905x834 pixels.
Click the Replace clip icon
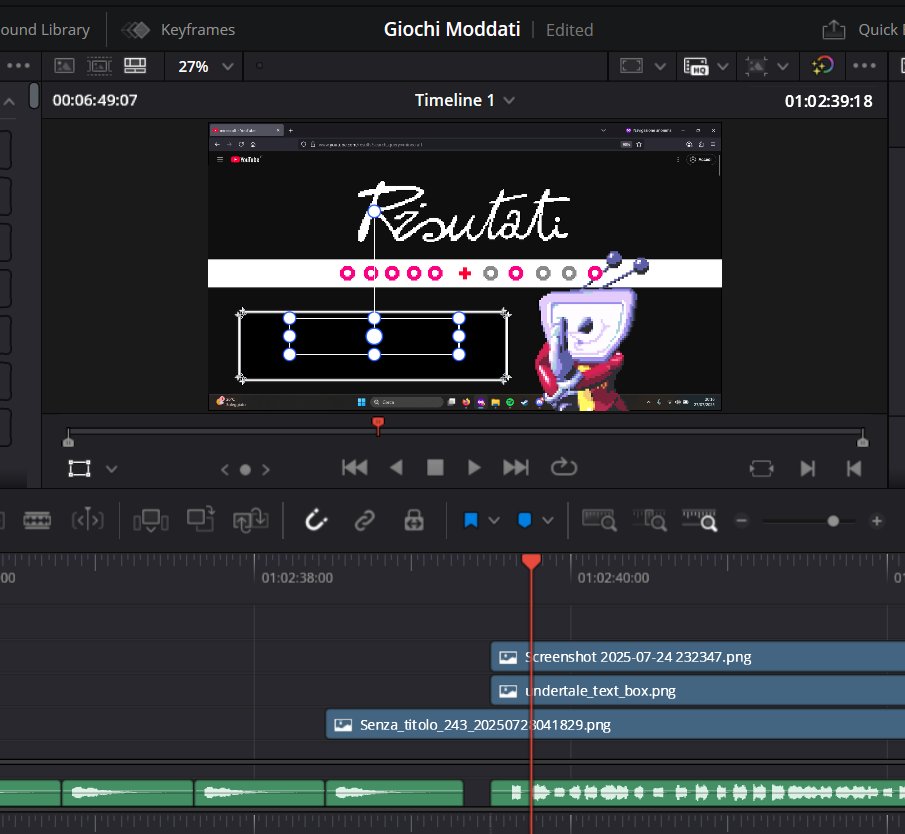pyautogui.click(x=250, y=520)
